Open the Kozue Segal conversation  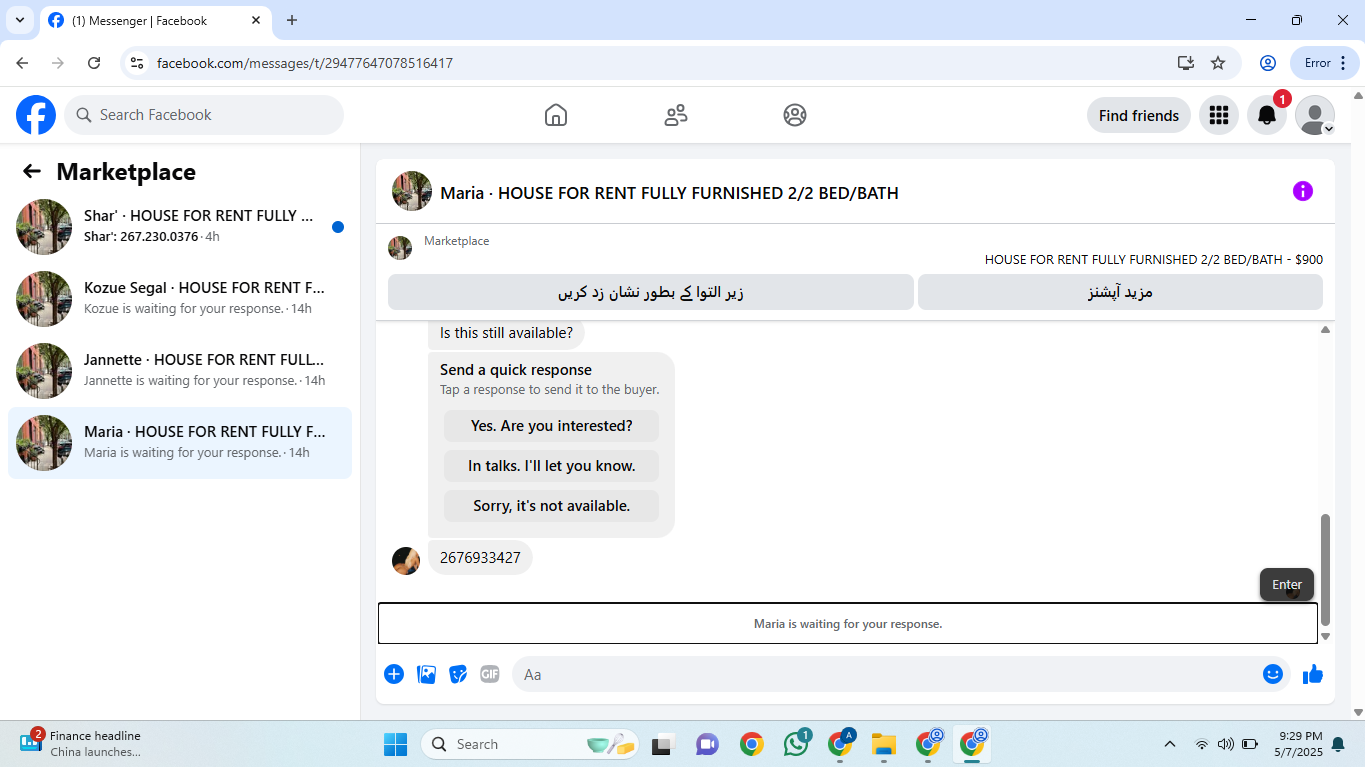[180, 299]
